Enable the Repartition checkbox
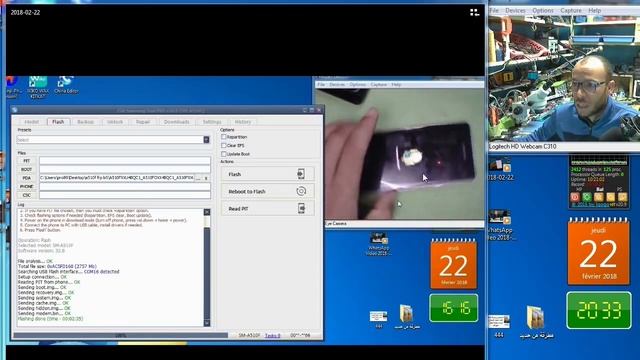 [x=224, y=137]
